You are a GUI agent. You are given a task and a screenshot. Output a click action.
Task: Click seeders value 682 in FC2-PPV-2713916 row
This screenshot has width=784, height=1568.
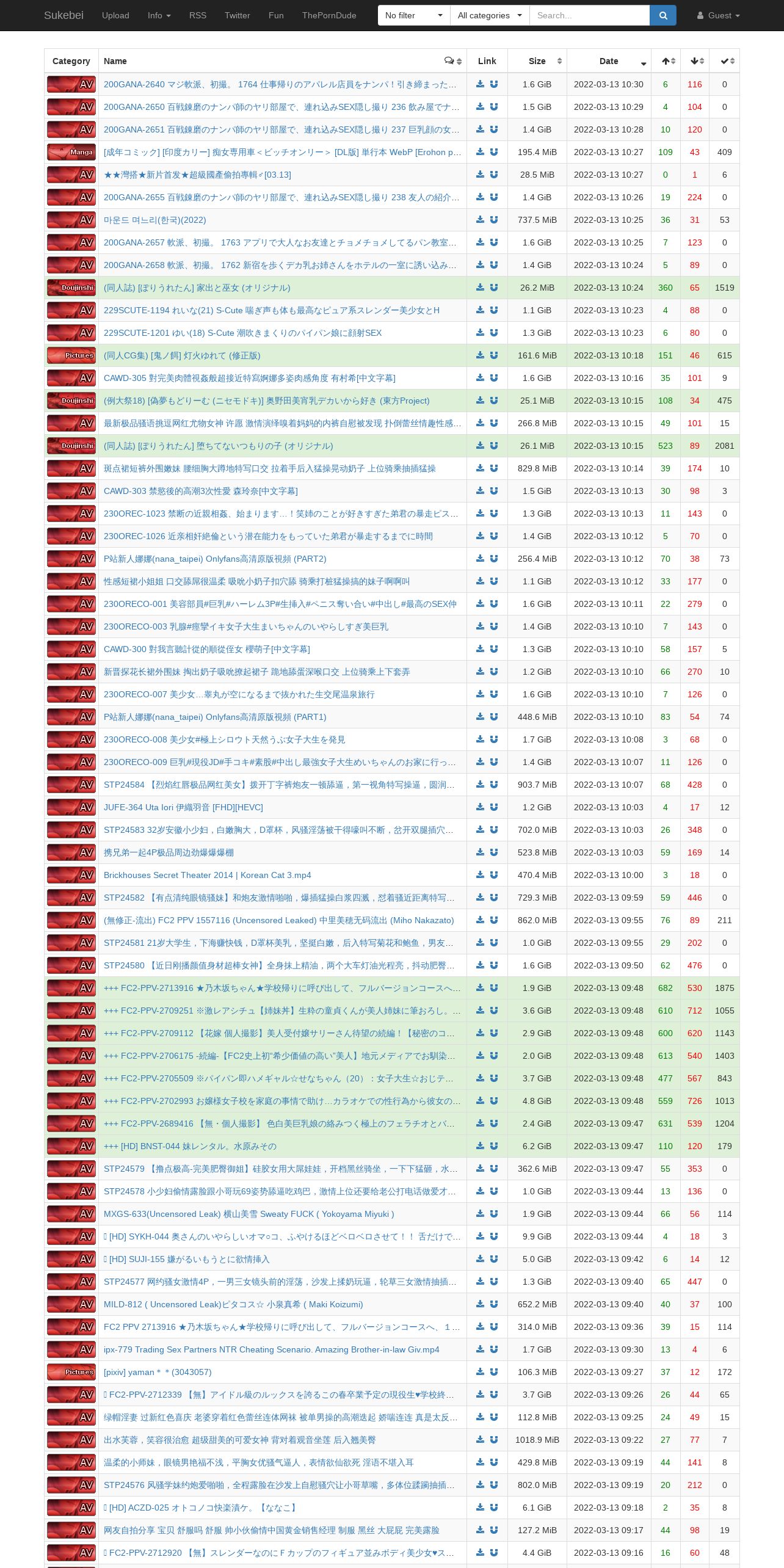click(666, 988)
